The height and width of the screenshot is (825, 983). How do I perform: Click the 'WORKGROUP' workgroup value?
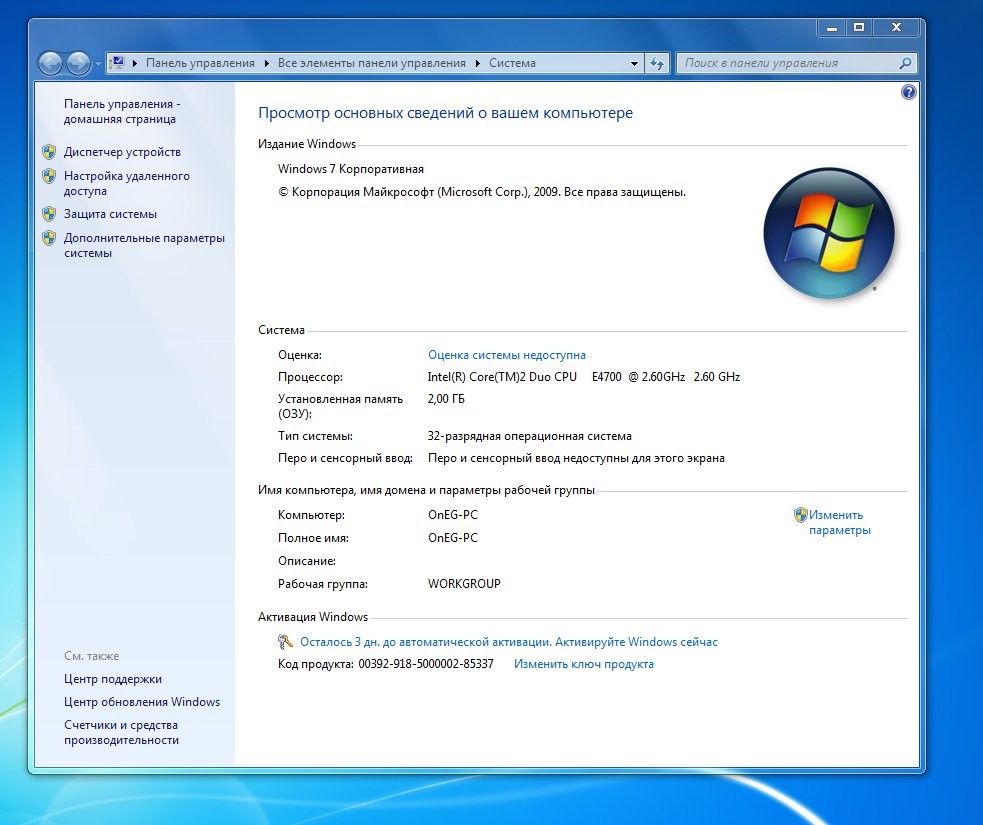[464, 584]
